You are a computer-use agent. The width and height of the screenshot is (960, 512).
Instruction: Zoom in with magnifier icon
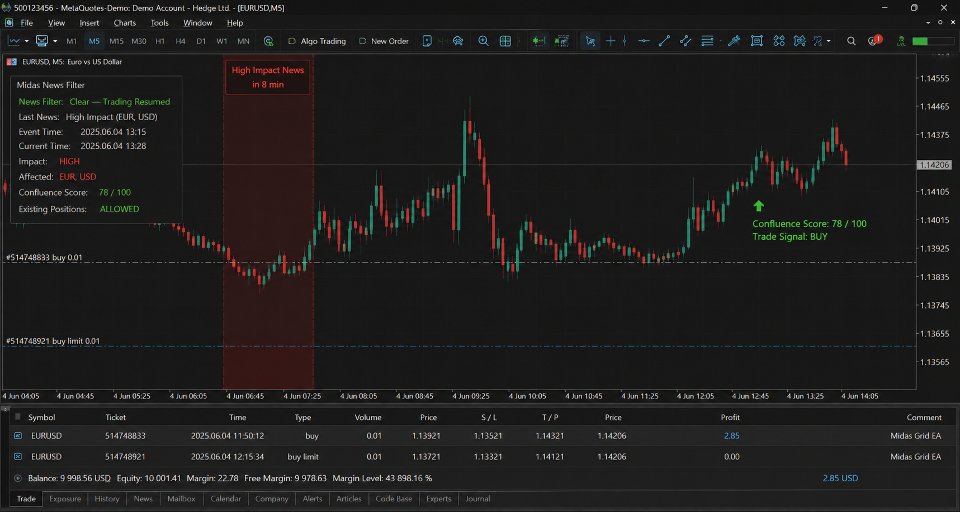point(484,41)
